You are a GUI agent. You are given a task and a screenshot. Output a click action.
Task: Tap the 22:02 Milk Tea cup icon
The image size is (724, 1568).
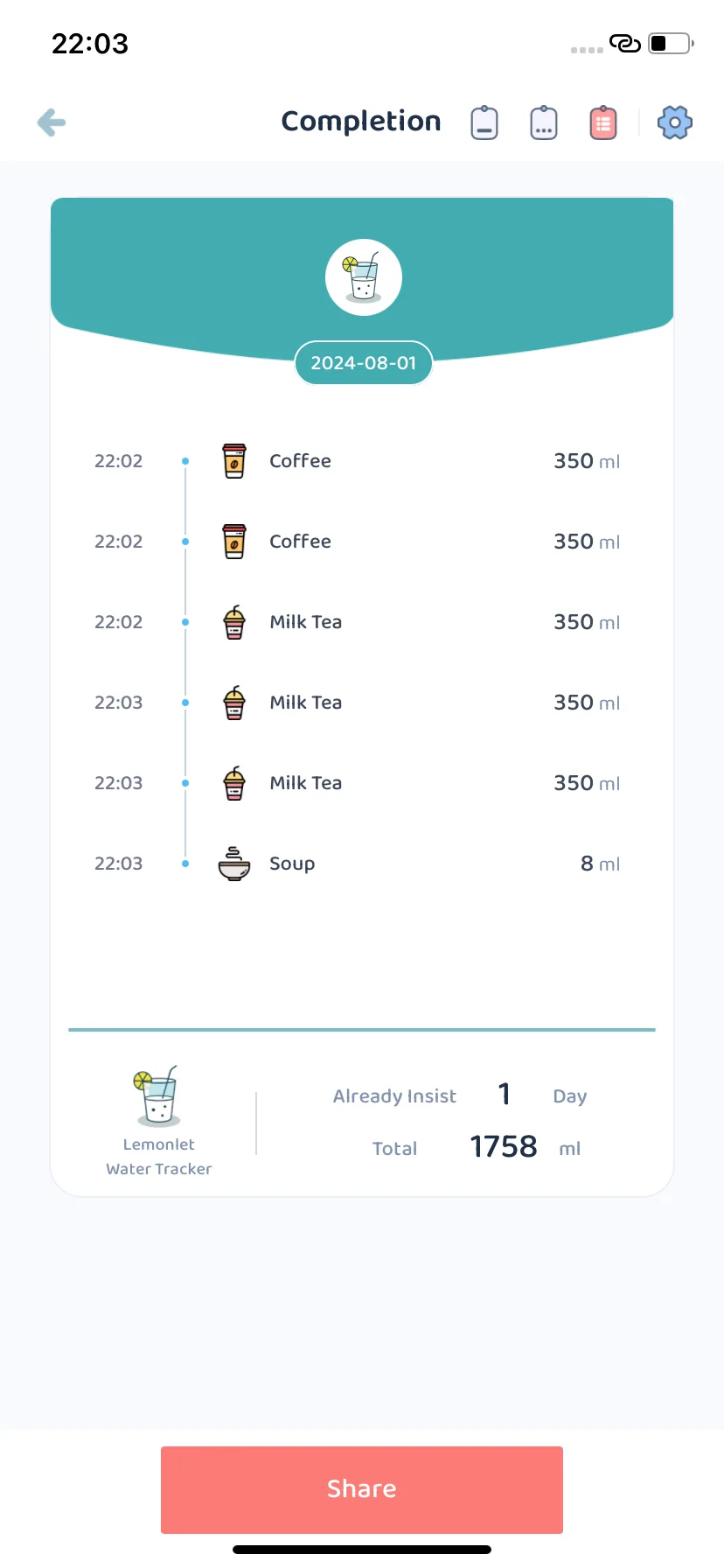tap(234, 622)
